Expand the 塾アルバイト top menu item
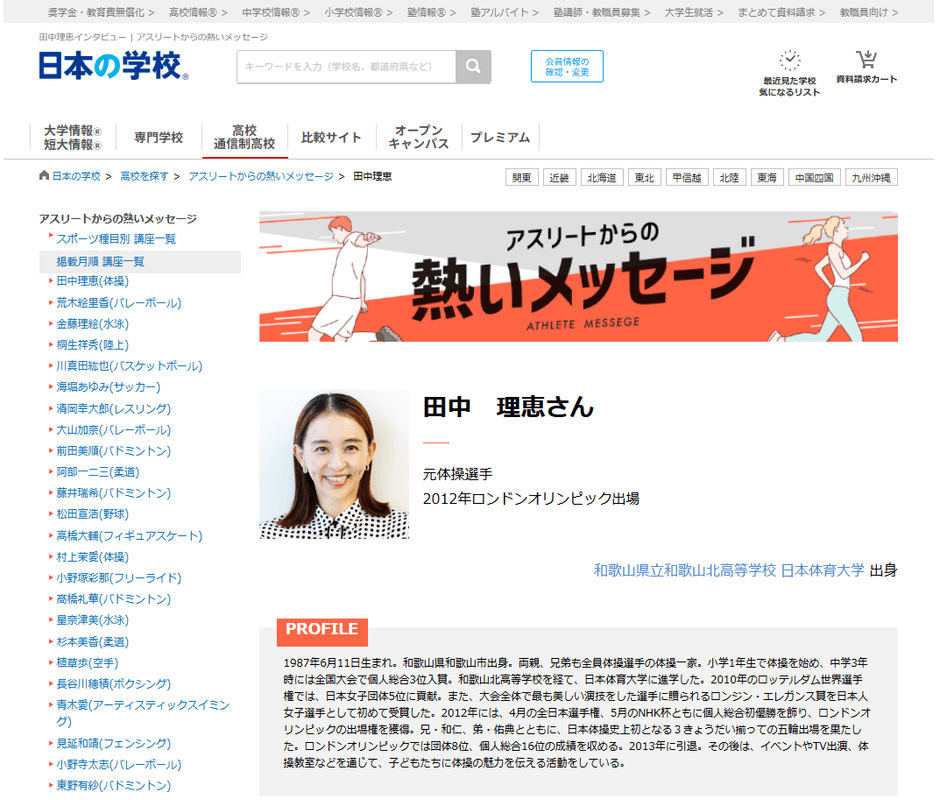 click(x=505, y=12)
